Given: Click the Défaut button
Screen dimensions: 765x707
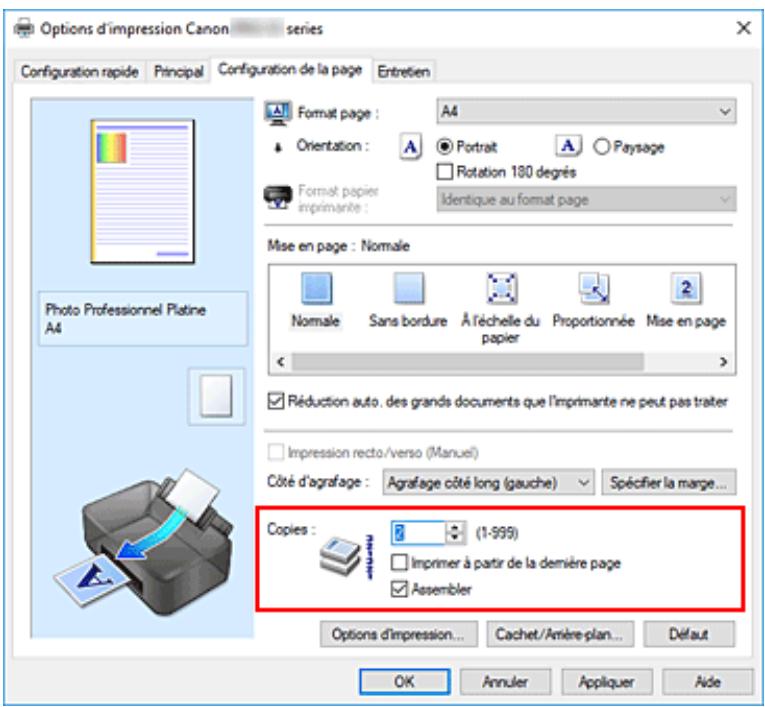Looking at the screenshot, I should pyautogui.click(x=689, y=634).
